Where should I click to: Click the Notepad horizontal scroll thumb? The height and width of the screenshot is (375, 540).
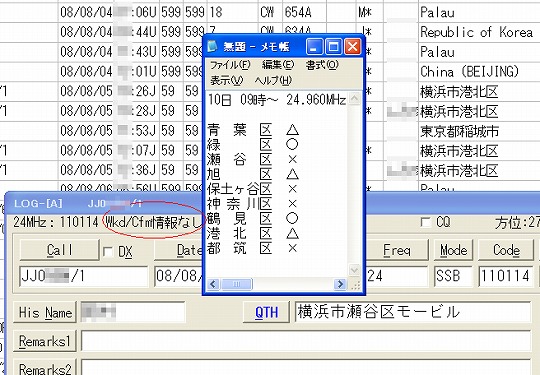point(237,284)
